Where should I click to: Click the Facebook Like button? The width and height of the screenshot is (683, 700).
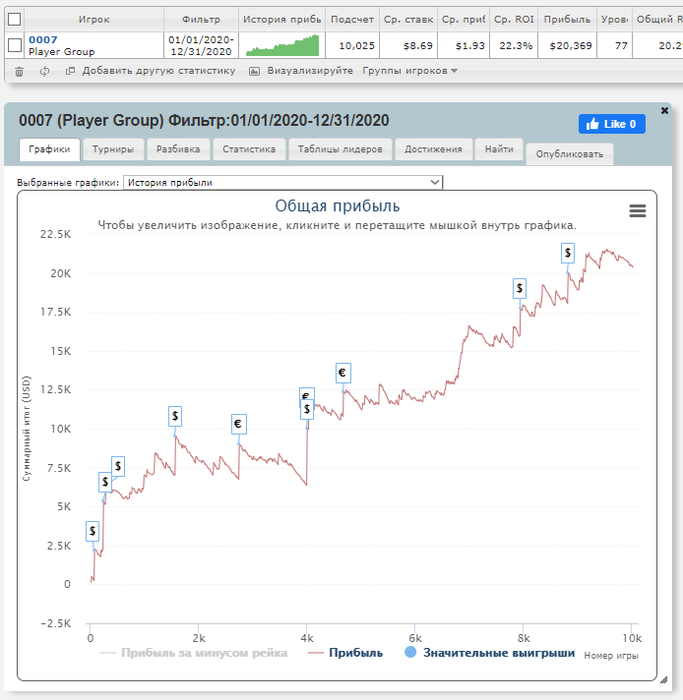(612, 124)
